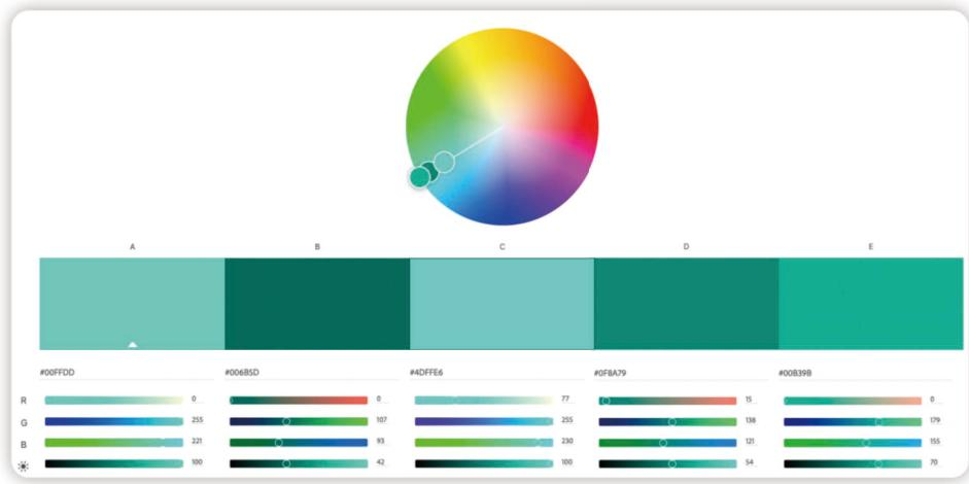This screenshot has width=970, height=485.
Task: Select the dark green swatch B
Action: (x=317, y=304)
